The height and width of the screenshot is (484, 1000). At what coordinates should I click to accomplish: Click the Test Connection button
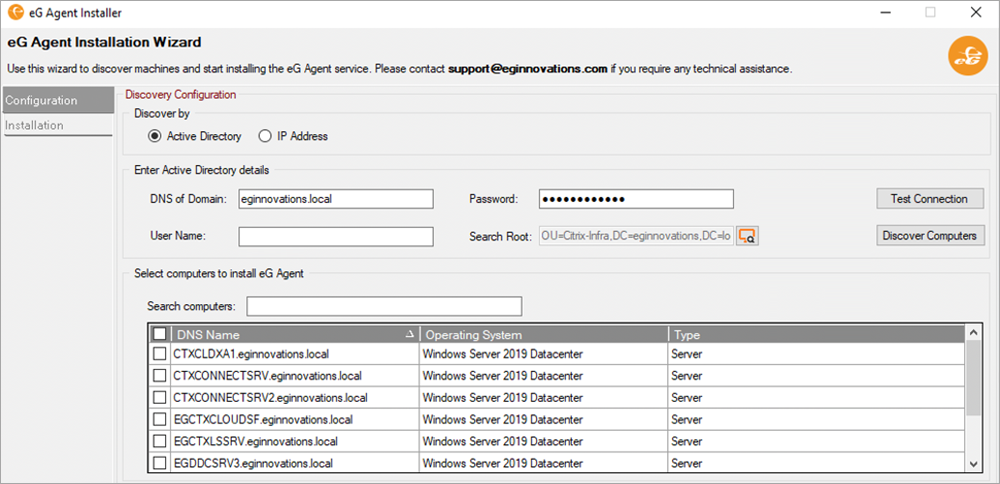point(930,198)
